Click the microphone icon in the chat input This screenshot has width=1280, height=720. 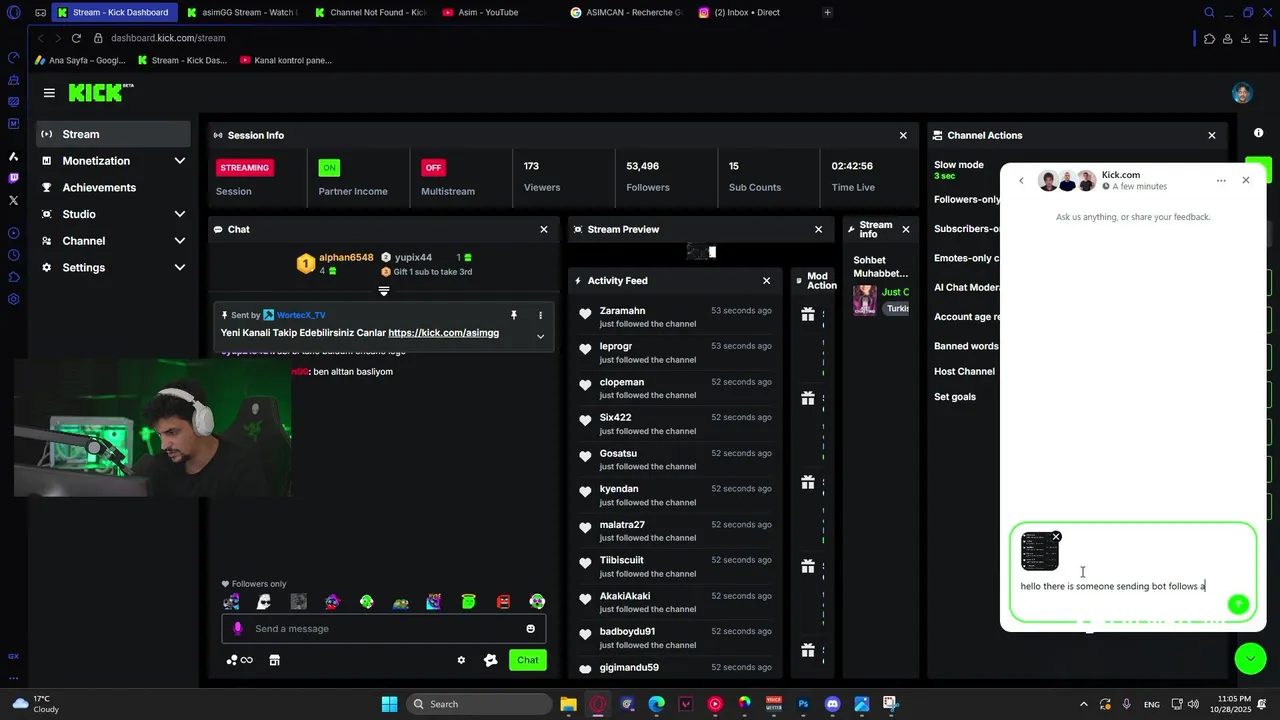[x=237, y=629]
